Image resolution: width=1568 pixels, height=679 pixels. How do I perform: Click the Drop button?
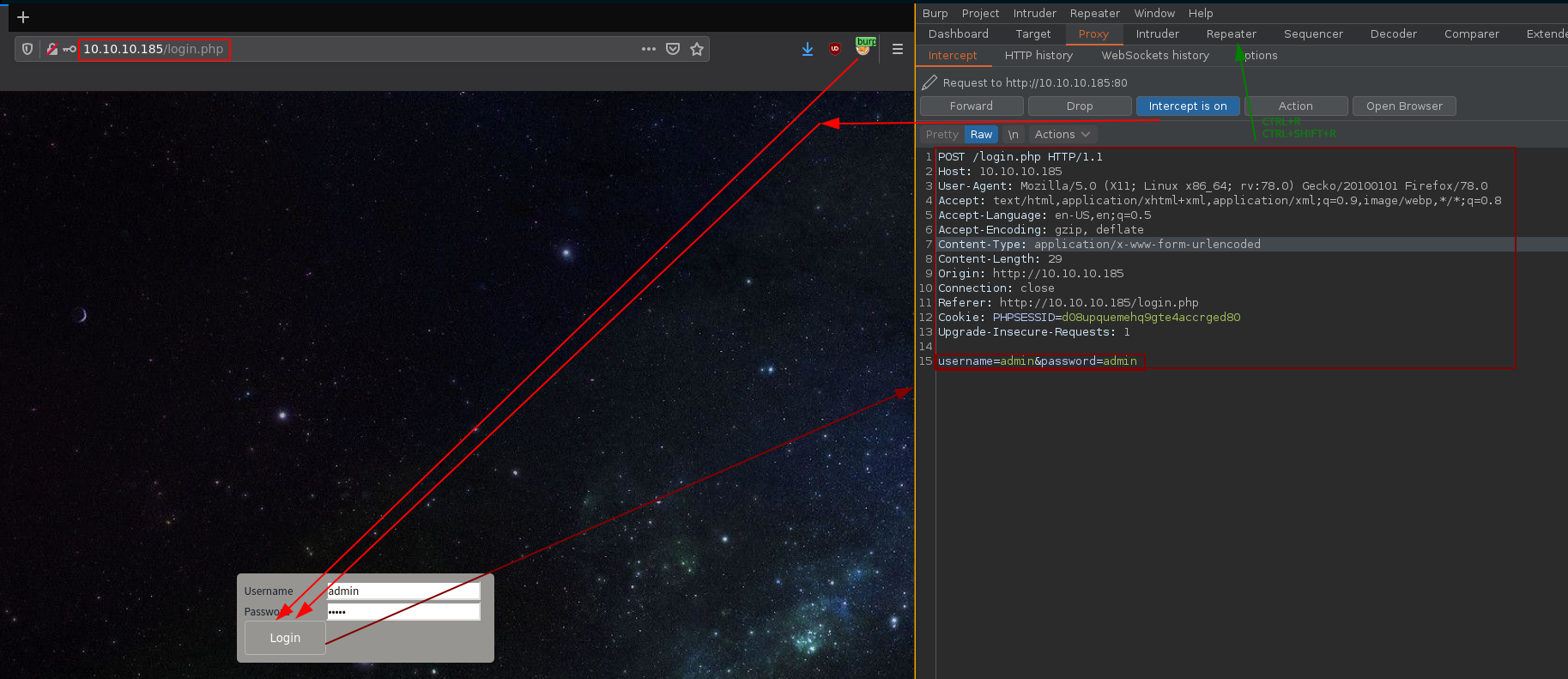click(1080, 106)
